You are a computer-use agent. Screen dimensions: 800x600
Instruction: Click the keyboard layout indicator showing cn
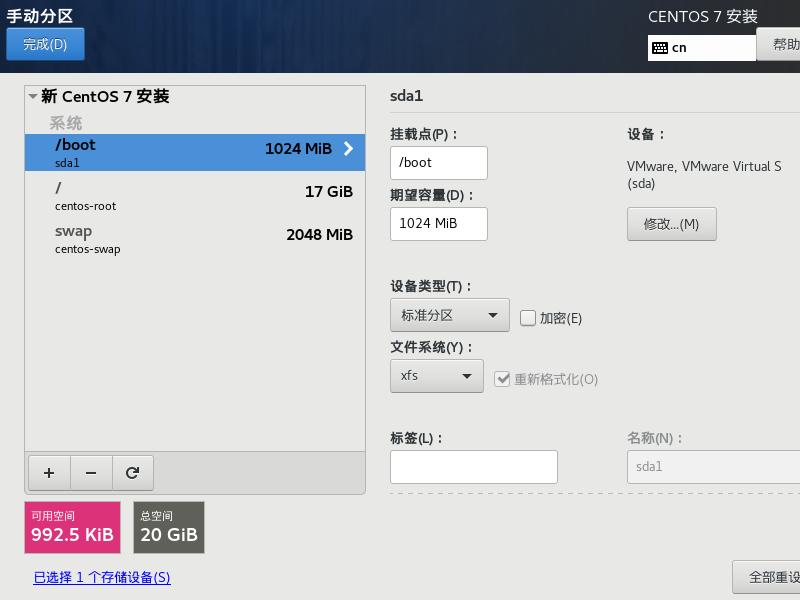point(701,46)
